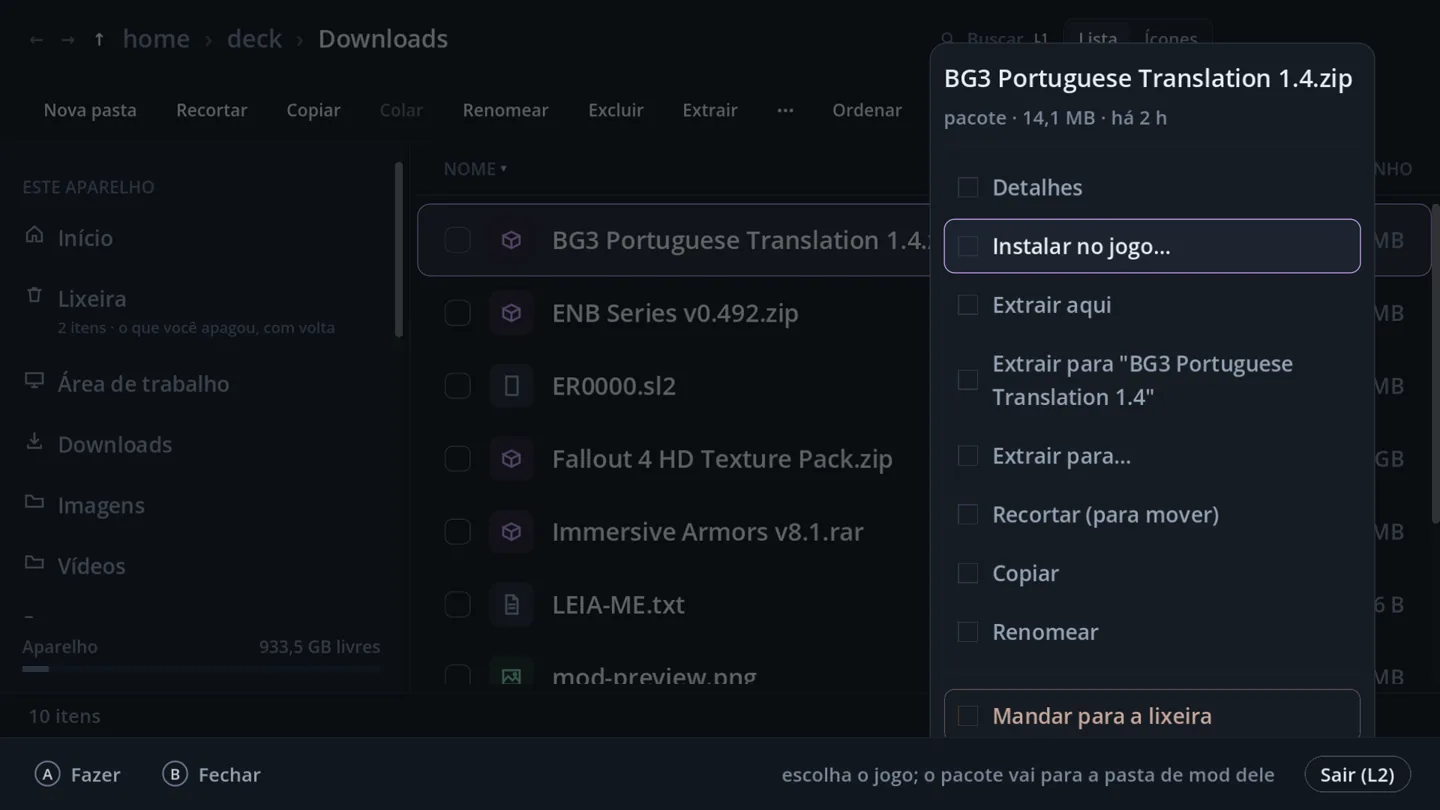This screenshot has height=810, width=1440.
Task: Mark the checkbox for LEIA-ME.txt
Action: pos(457,605)
